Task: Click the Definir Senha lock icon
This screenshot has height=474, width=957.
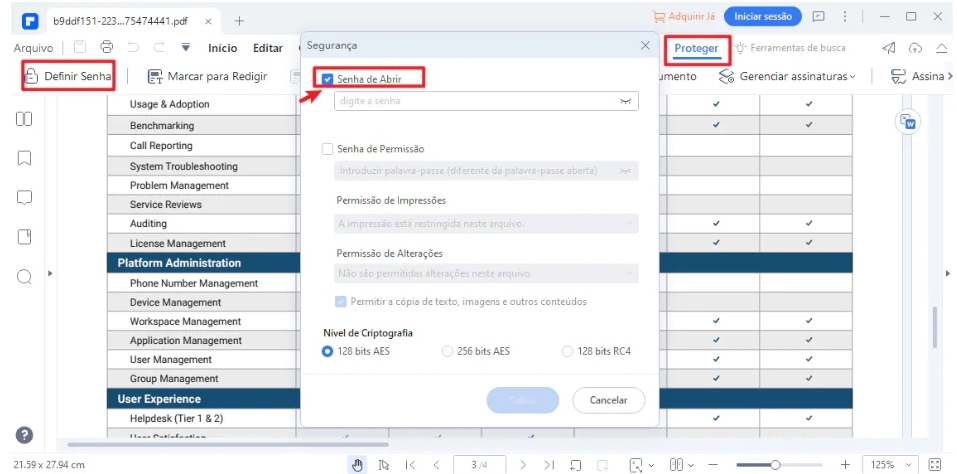Action: (x=32, y=76)
